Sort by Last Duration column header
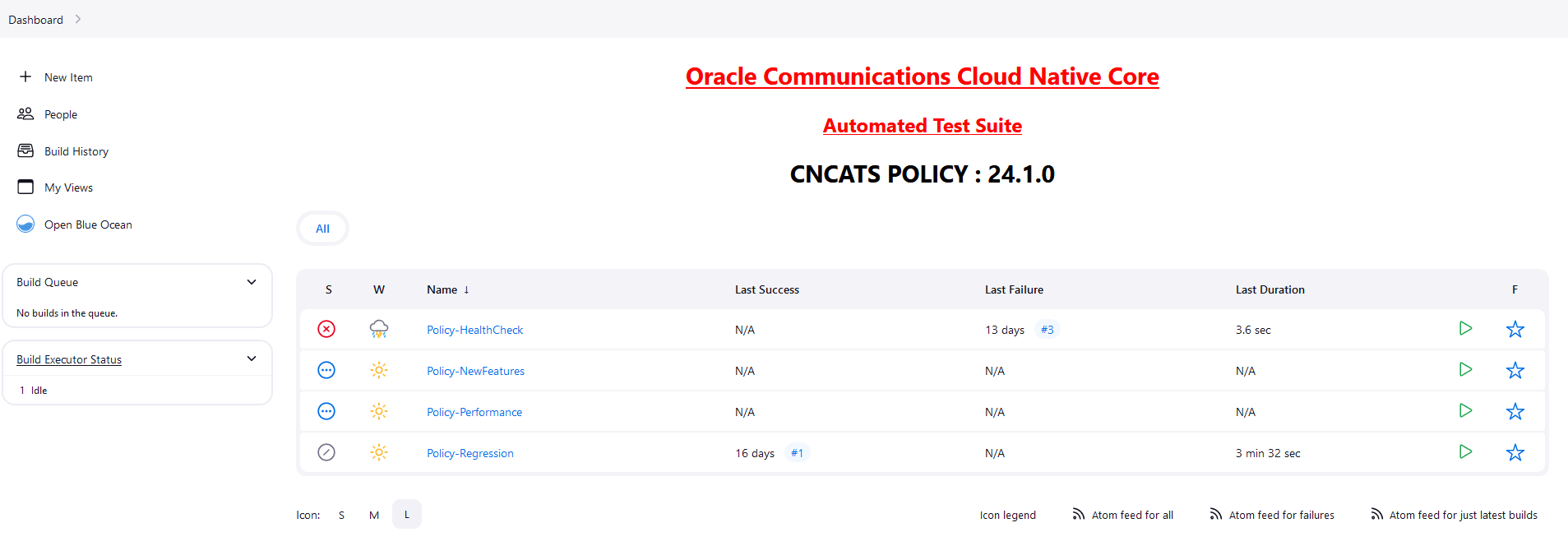Screen dimensions: 1568x546 [x=1270, y=289]
